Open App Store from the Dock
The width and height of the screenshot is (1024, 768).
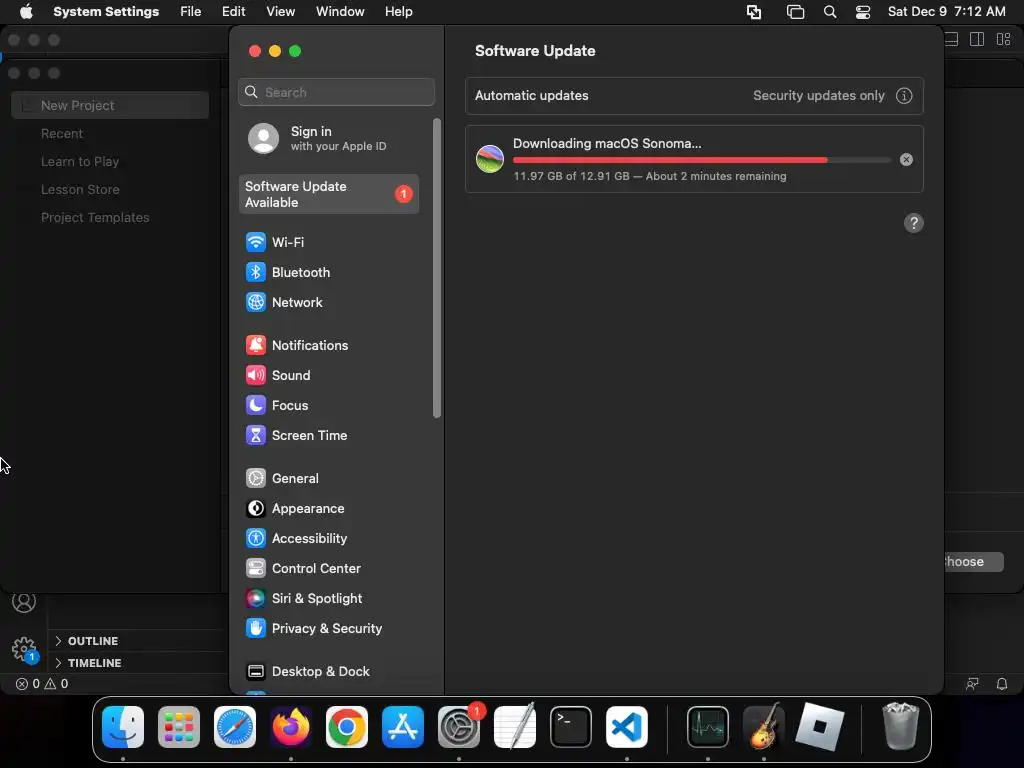coord(403,727)
